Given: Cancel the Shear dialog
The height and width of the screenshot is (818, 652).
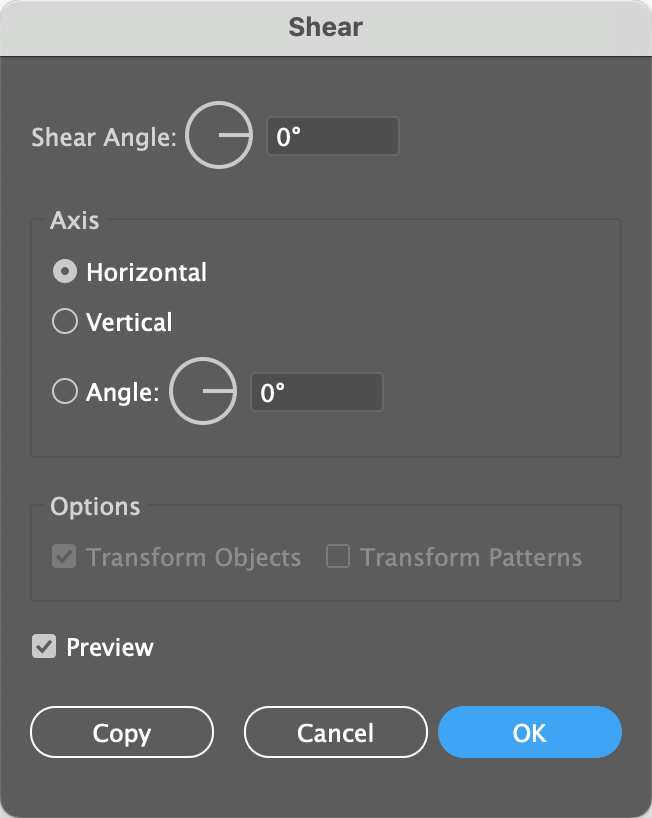Looking at the screenshot, I should (335, 733).
